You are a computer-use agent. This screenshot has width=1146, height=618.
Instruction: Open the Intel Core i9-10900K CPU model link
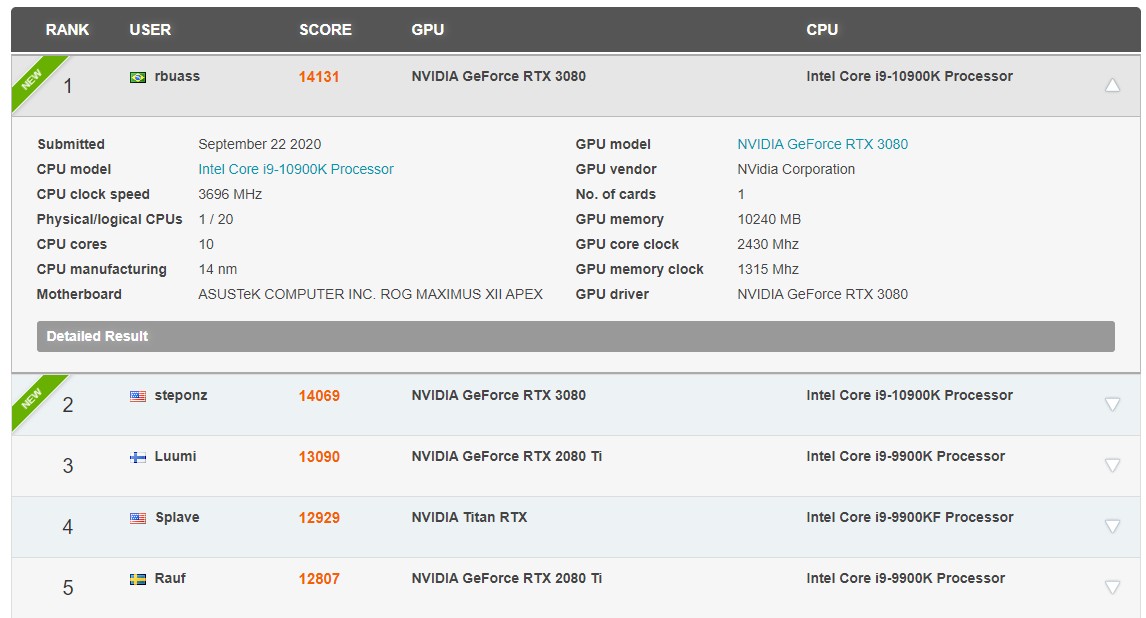coord(296,169)
